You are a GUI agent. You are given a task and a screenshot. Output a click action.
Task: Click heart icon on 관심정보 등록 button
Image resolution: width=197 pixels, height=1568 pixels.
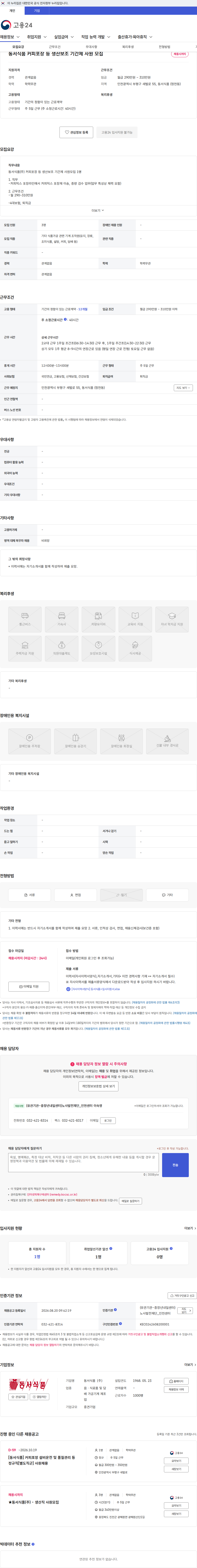[x=67, y=132]
